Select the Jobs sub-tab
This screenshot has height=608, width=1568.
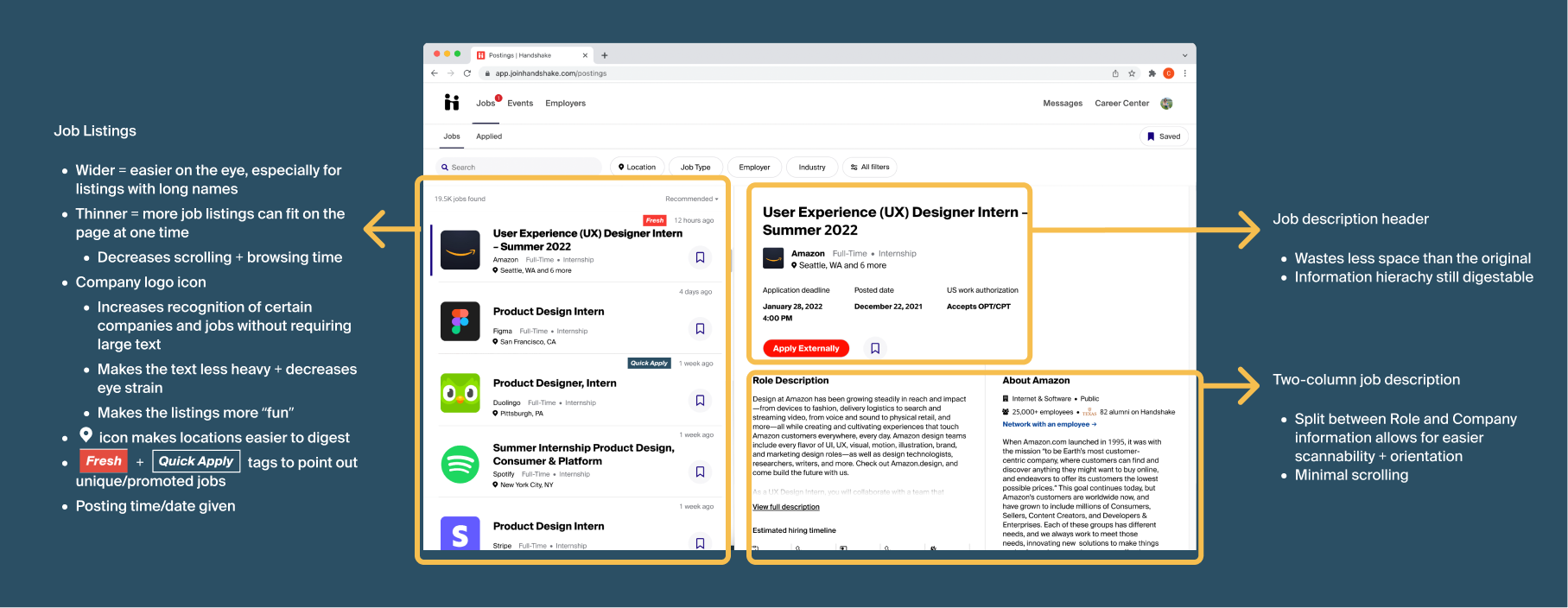point(452,136)
